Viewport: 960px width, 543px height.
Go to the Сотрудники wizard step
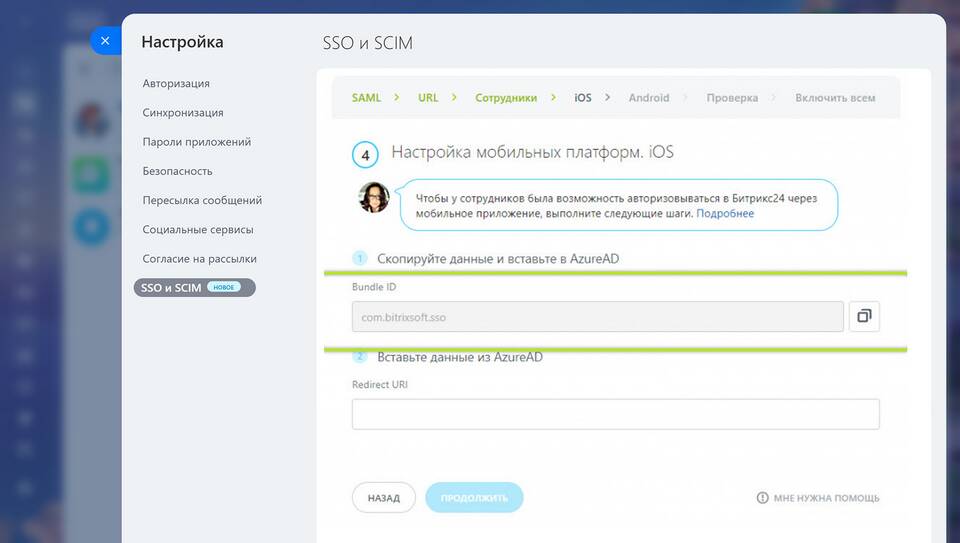coord(506,97)
